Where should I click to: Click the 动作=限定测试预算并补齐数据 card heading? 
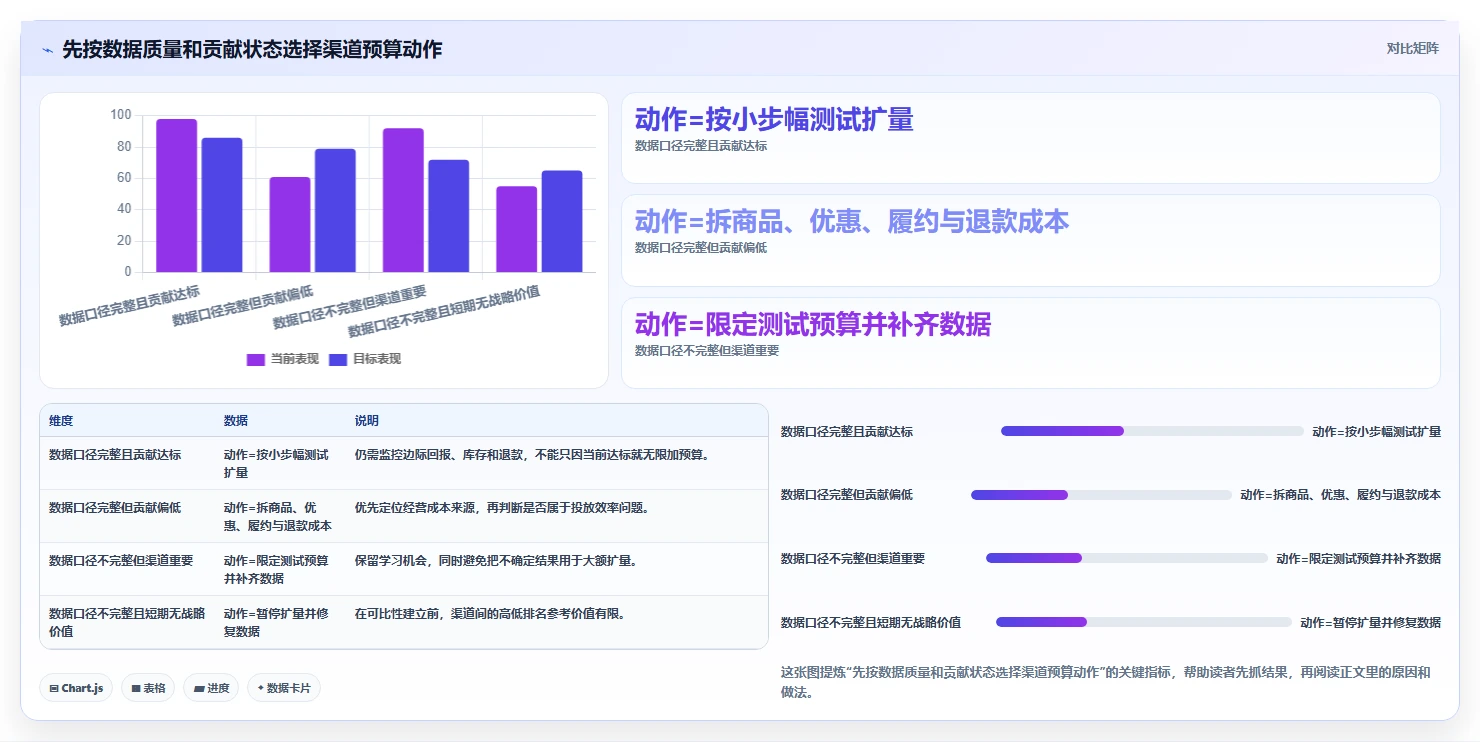point(813,324)
